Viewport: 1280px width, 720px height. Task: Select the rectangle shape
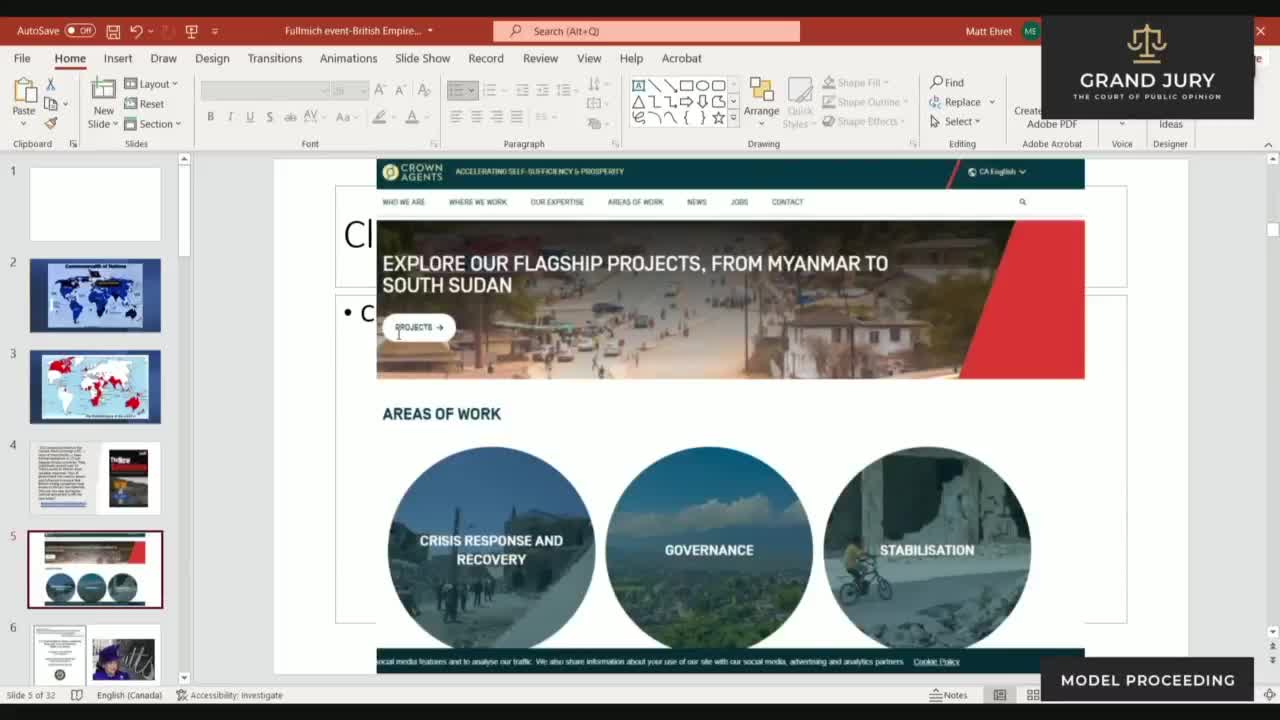(687, 86)
